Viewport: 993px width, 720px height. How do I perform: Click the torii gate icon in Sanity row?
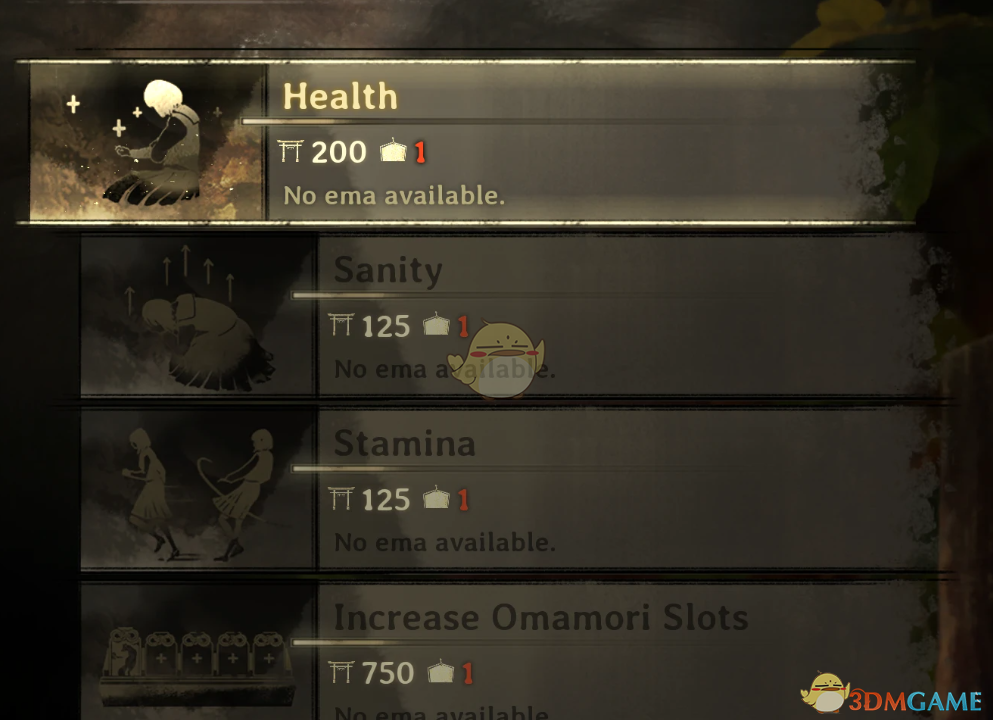(x=341, y=325)
